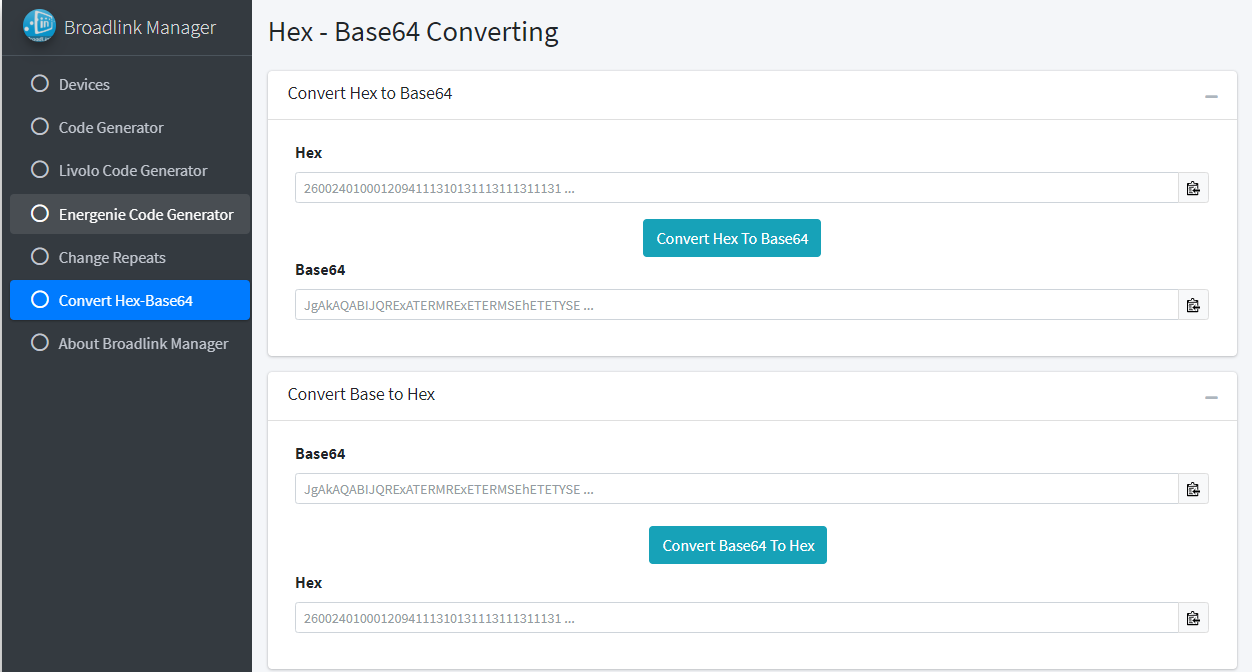Click the circle icon next to Code Generator

pyautogui.click(x=40, y=127)
